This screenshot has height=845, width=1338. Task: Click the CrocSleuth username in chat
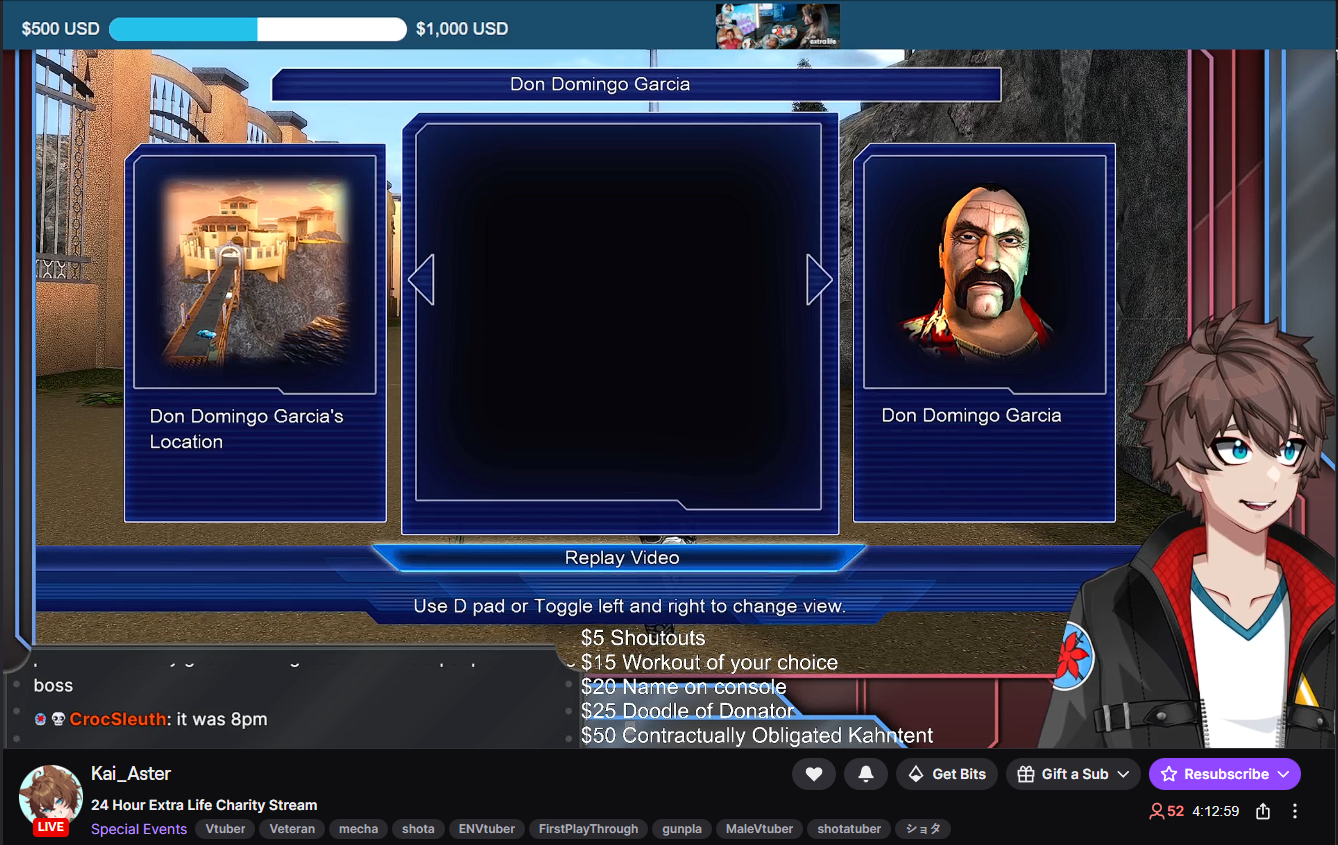(117, 719)
